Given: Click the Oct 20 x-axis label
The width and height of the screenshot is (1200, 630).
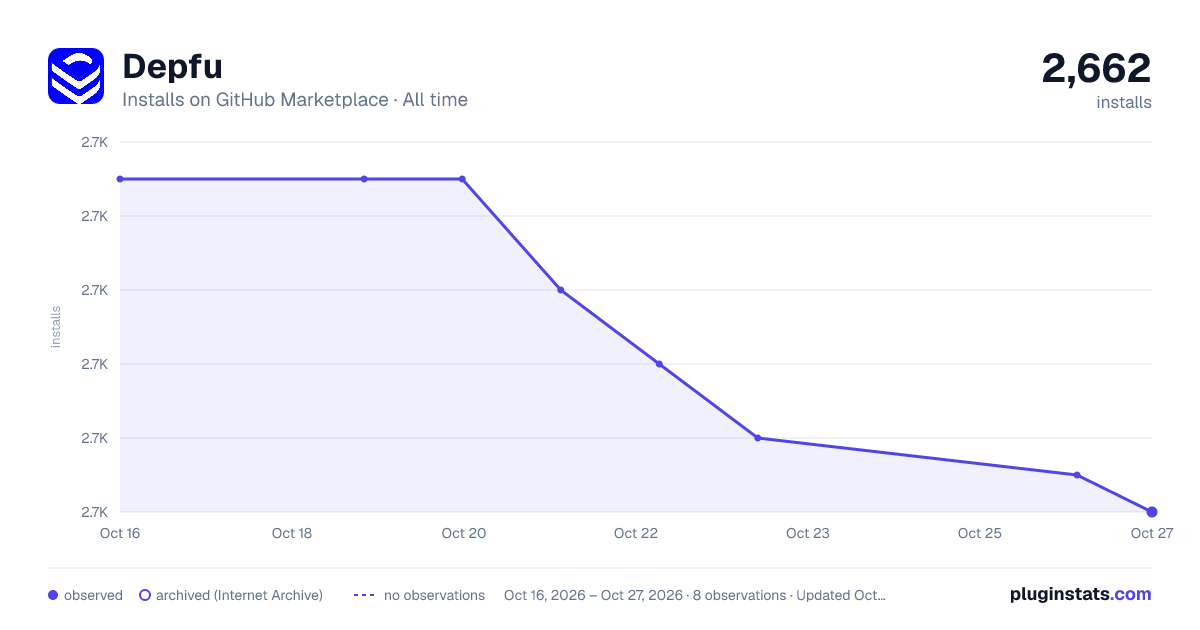Looking at the screenshot, I should pos(464,533).
